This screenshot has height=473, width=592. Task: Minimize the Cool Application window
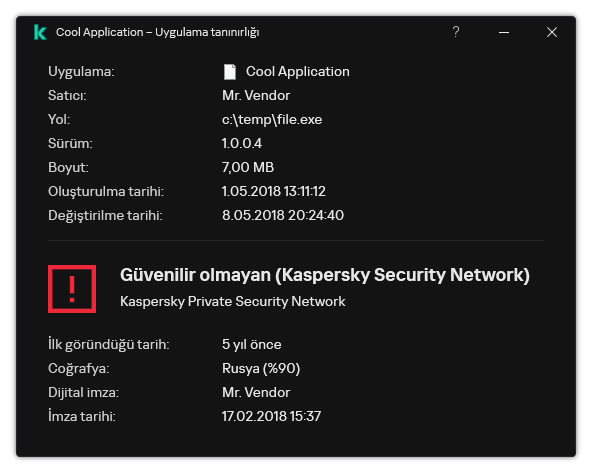coord(504,32)
